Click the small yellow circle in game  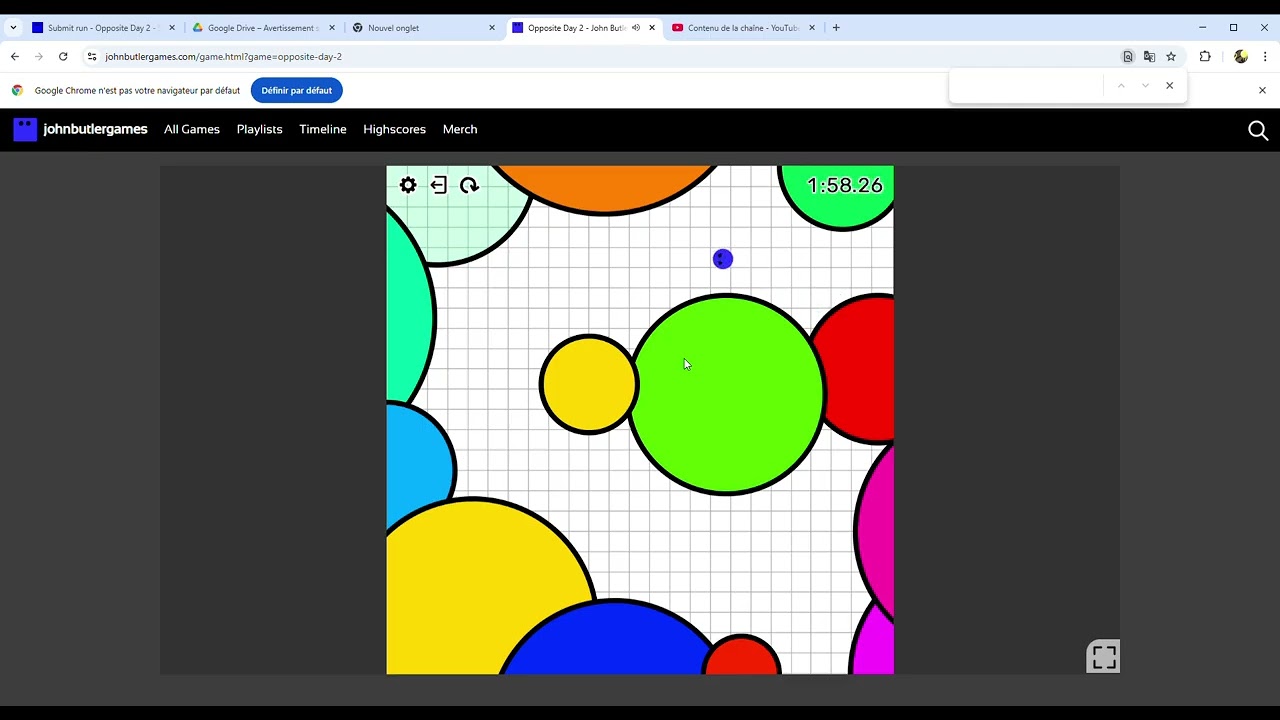click(x=589, y=384)
